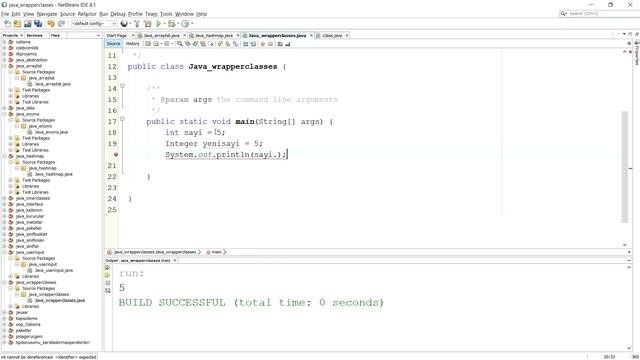
Task: Click the Open Project toolbar icon
Action: coord(27,24)
